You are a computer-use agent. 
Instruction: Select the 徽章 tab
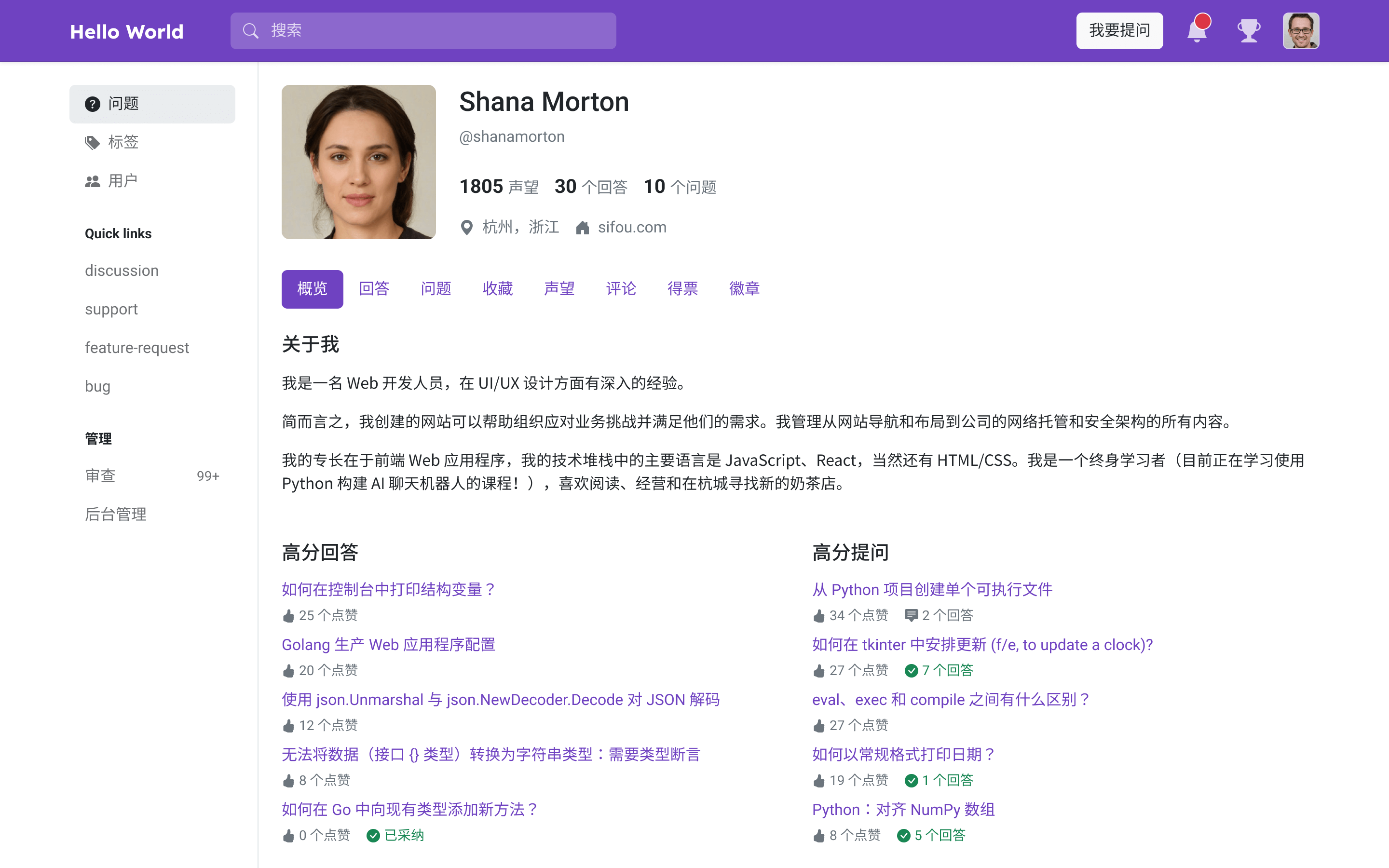tap(745, 289)
